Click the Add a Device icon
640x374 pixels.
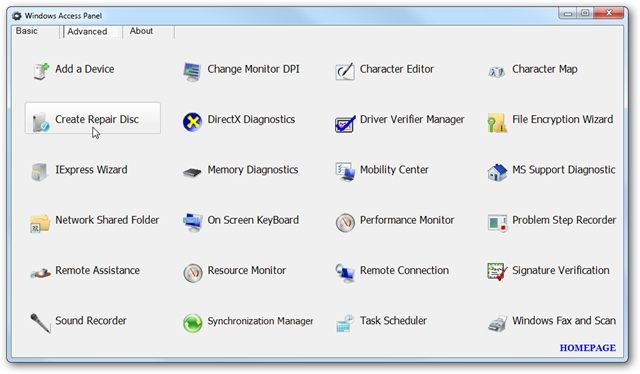click(x=41, y=71)
